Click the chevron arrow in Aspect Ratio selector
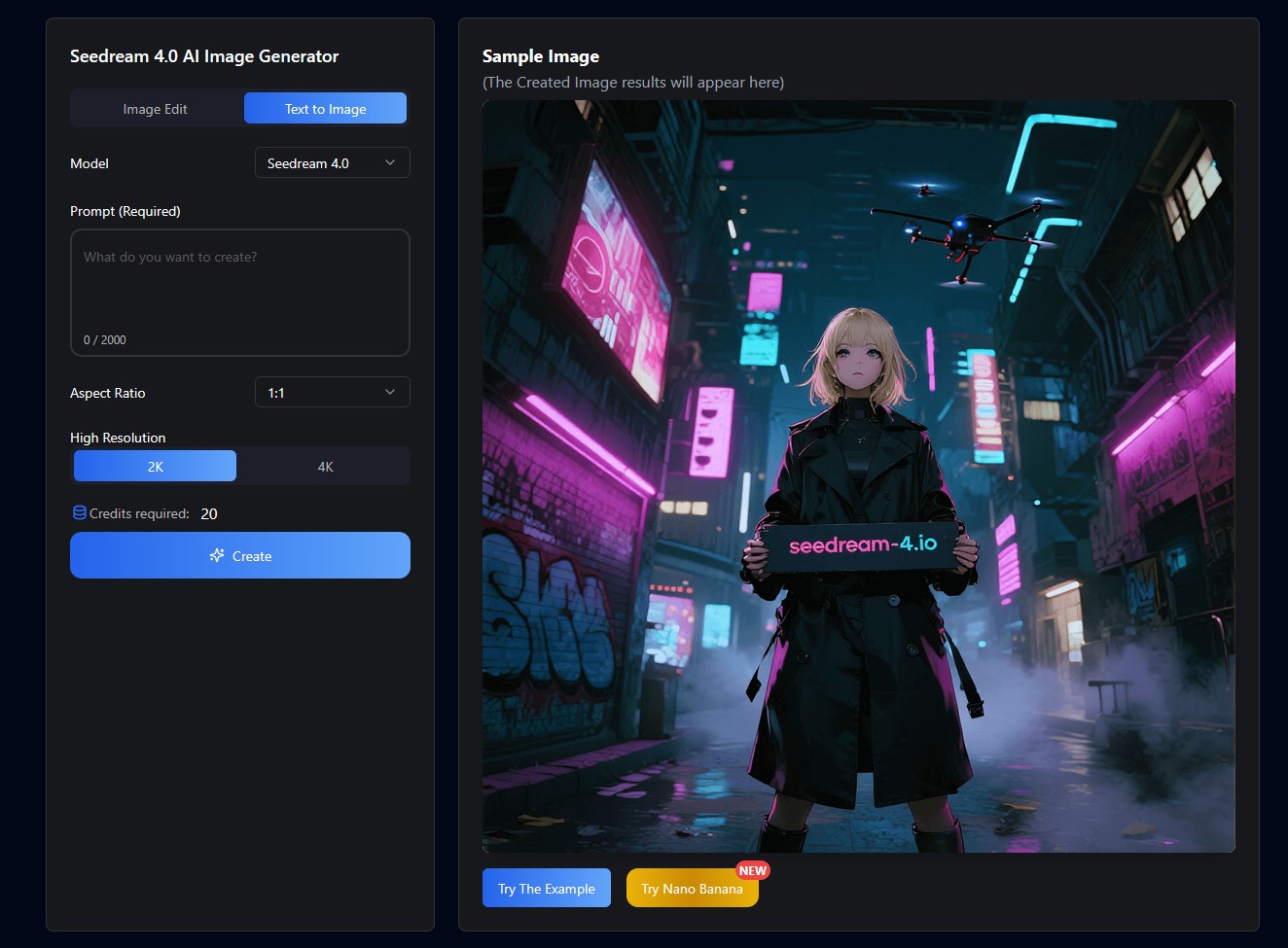This screenshot has width=1288, height=948. [390, 392]
